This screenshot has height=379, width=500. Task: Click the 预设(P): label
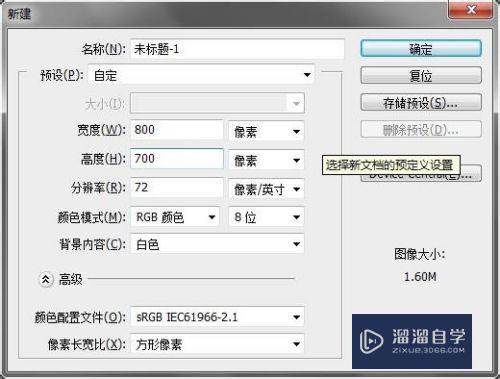pyautogui.click(x=62, y=75)
